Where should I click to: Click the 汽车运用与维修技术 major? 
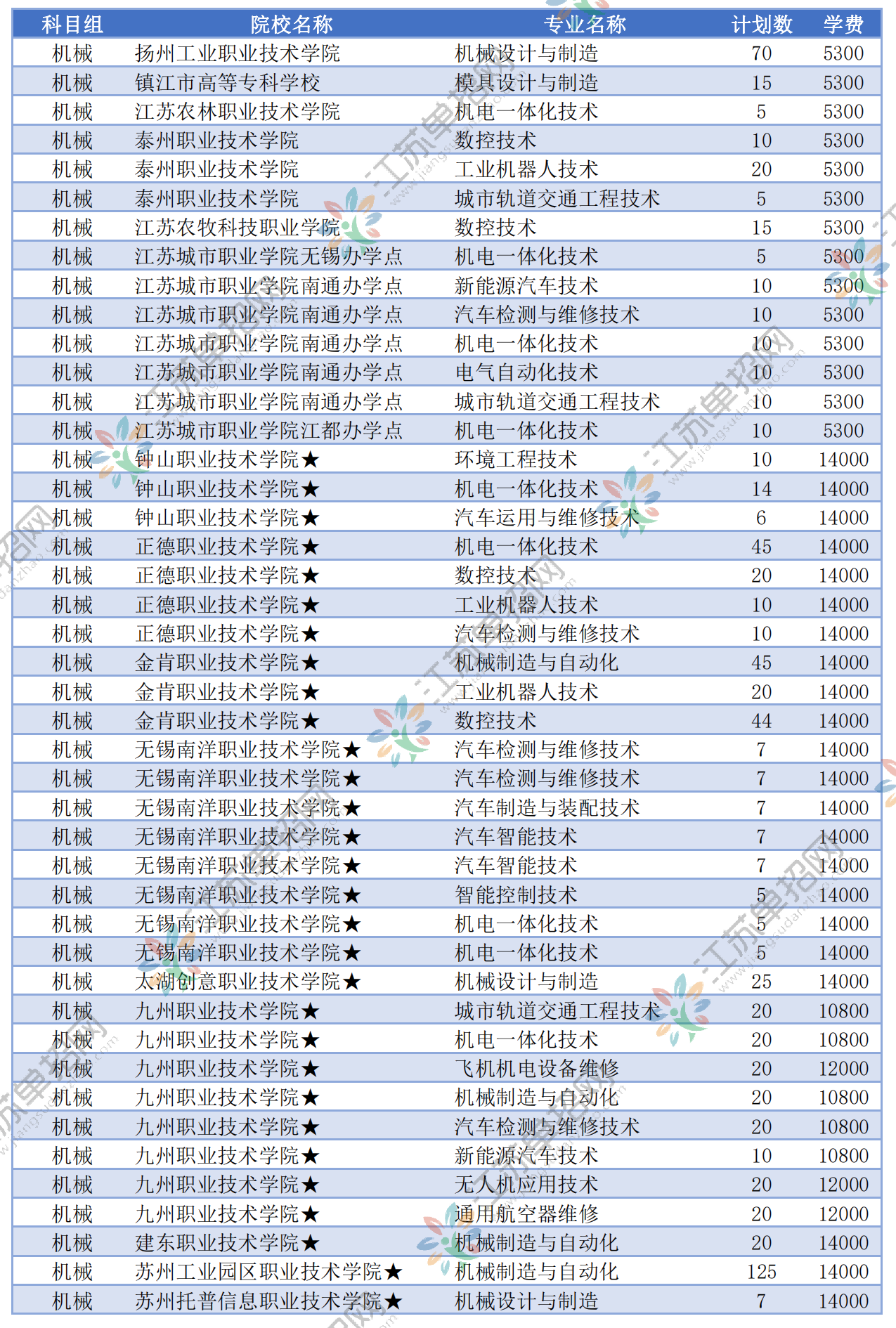pos(547,518)
